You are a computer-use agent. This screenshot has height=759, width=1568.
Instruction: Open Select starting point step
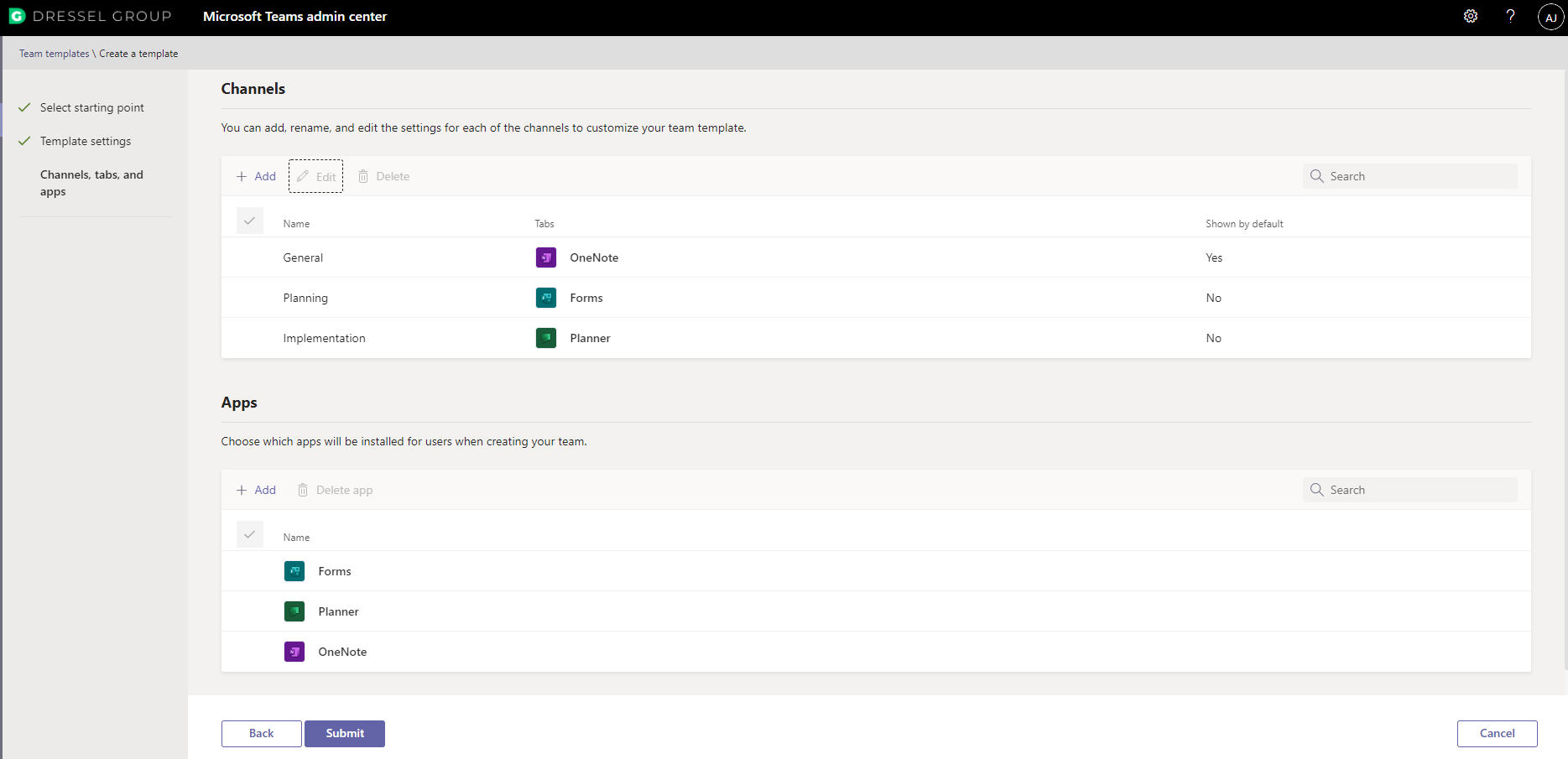click(x=91, y=107)
